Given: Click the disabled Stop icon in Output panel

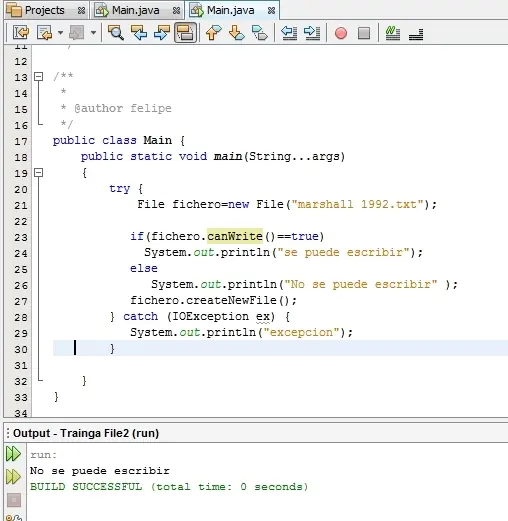Looking at the screenshot, I should (x=14, y=500).
